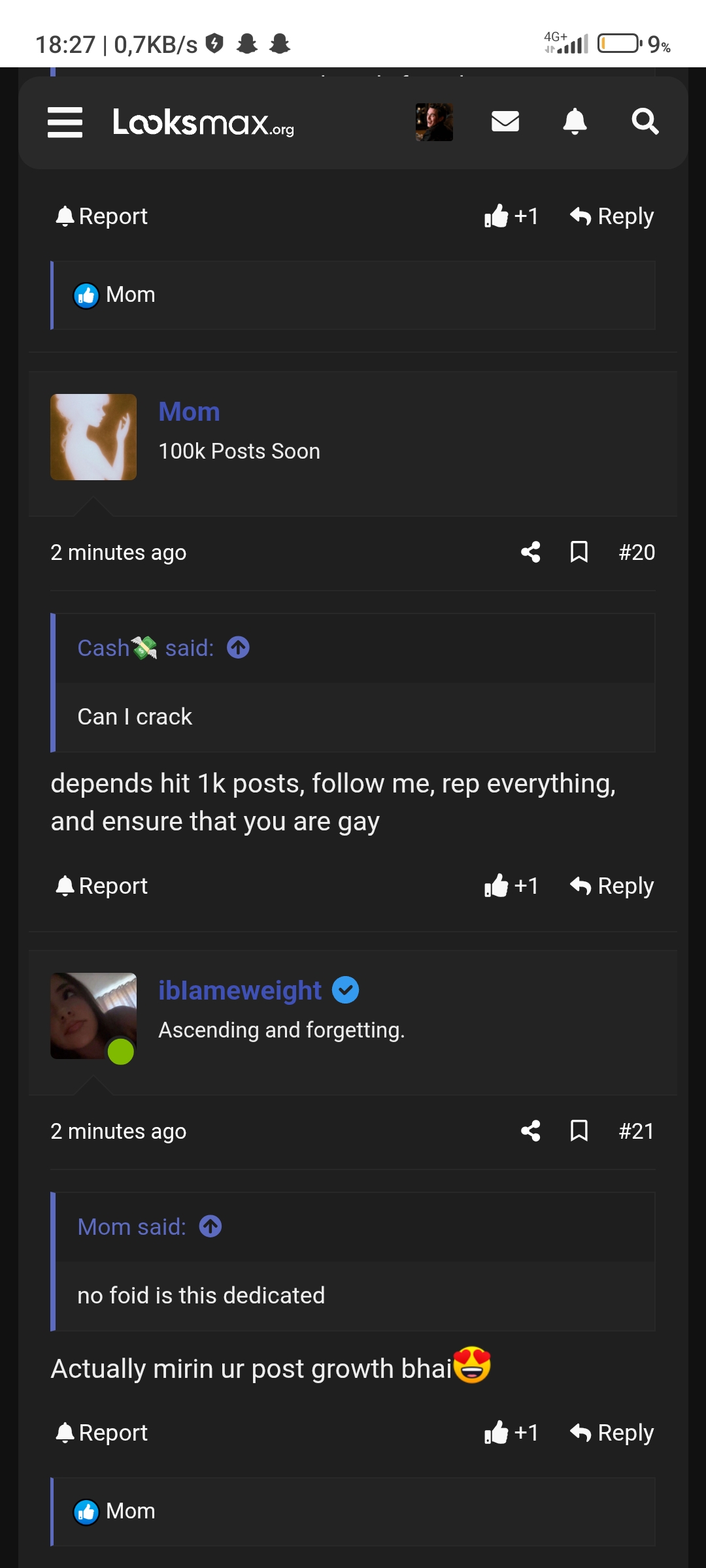The height and width of the screenshot is (1568, 706).
Task: Open your profile avatar in the header
Action: (433, 121)
